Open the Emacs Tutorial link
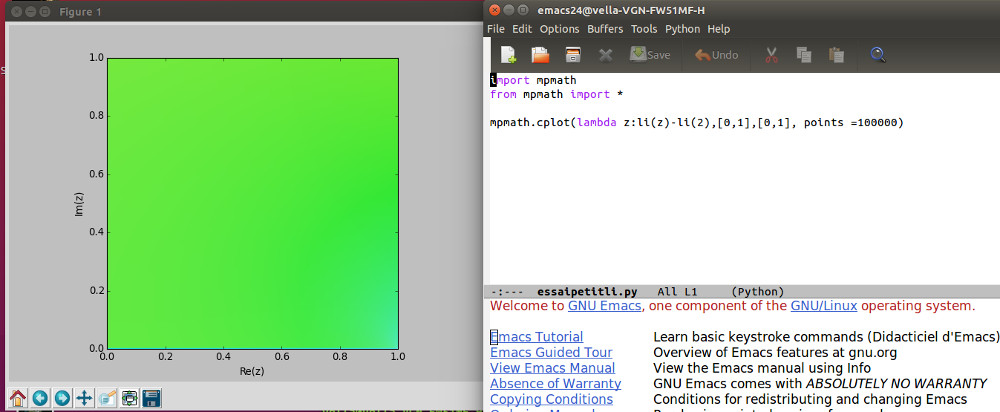 point(538,337)
